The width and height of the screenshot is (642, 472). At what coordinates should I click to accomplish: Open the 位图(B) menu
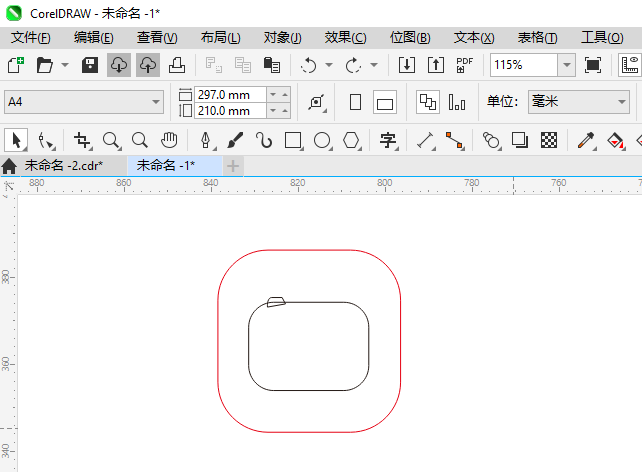[410, 38]
